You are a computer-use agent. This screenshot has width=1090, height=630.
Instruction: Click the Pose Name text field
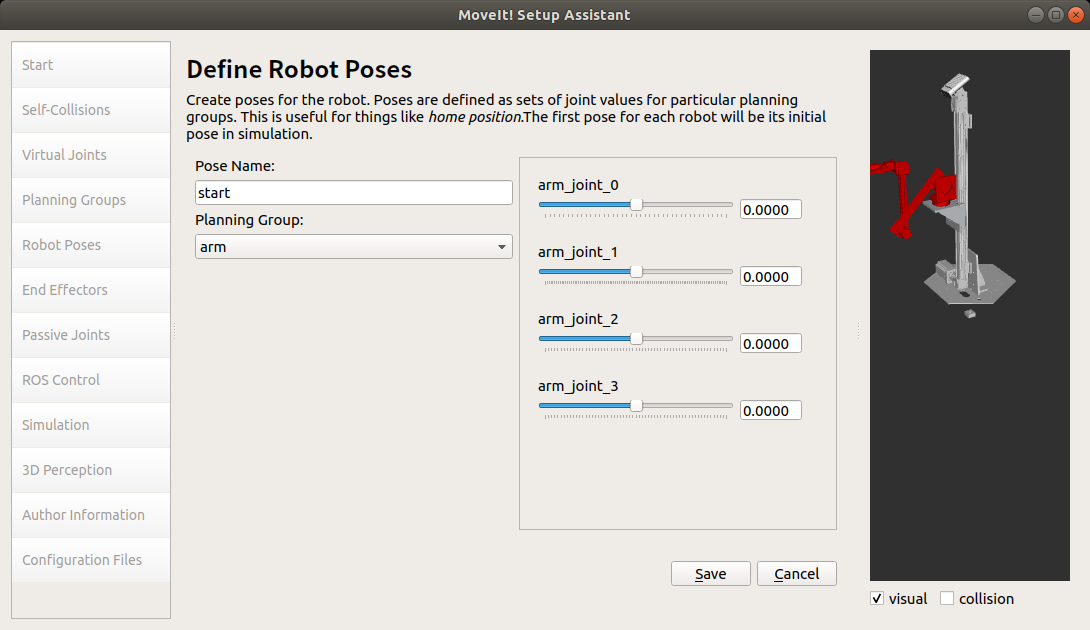tap(354, 193)
